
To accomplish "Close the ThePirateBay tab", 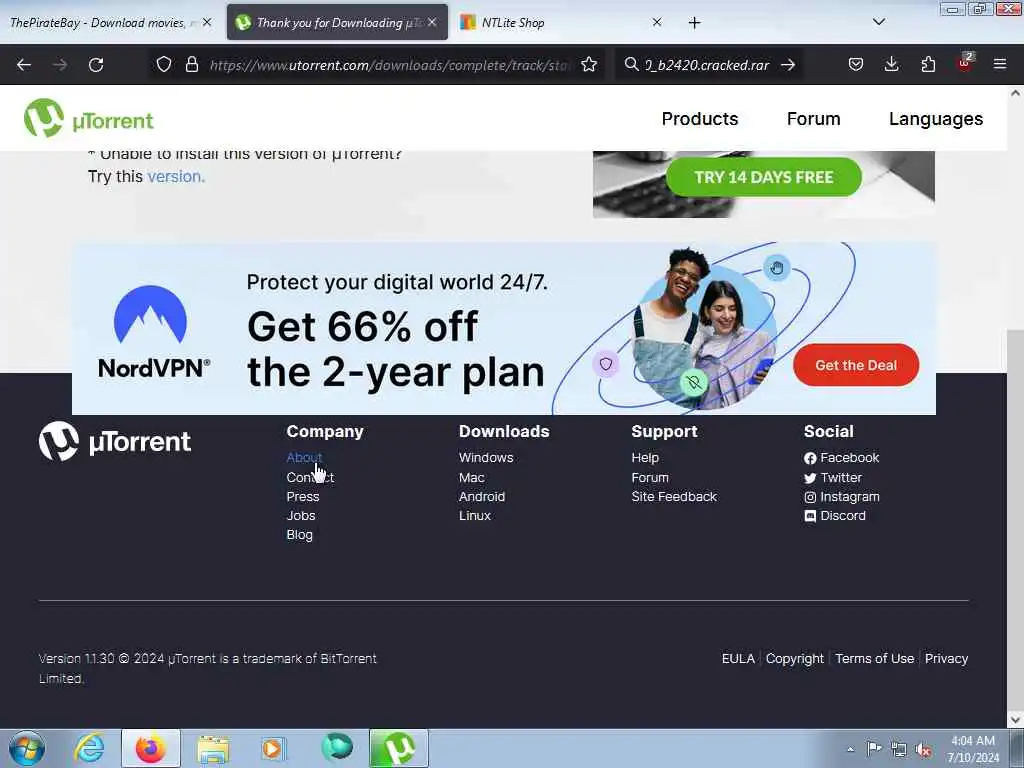I will (x=207, y=22).
